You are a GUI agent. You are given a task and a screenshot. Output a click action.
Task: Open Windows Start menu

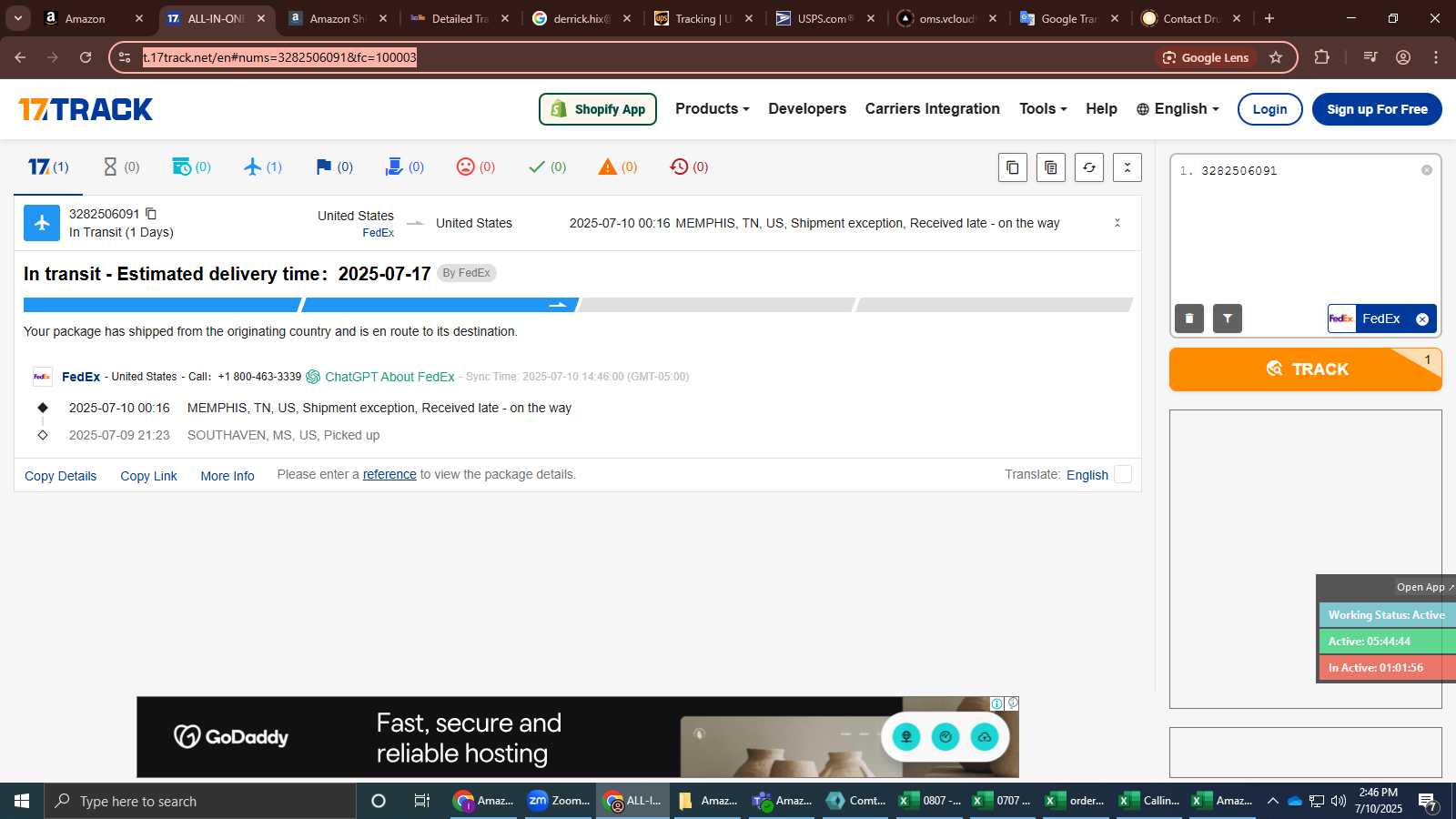point(22,801)
